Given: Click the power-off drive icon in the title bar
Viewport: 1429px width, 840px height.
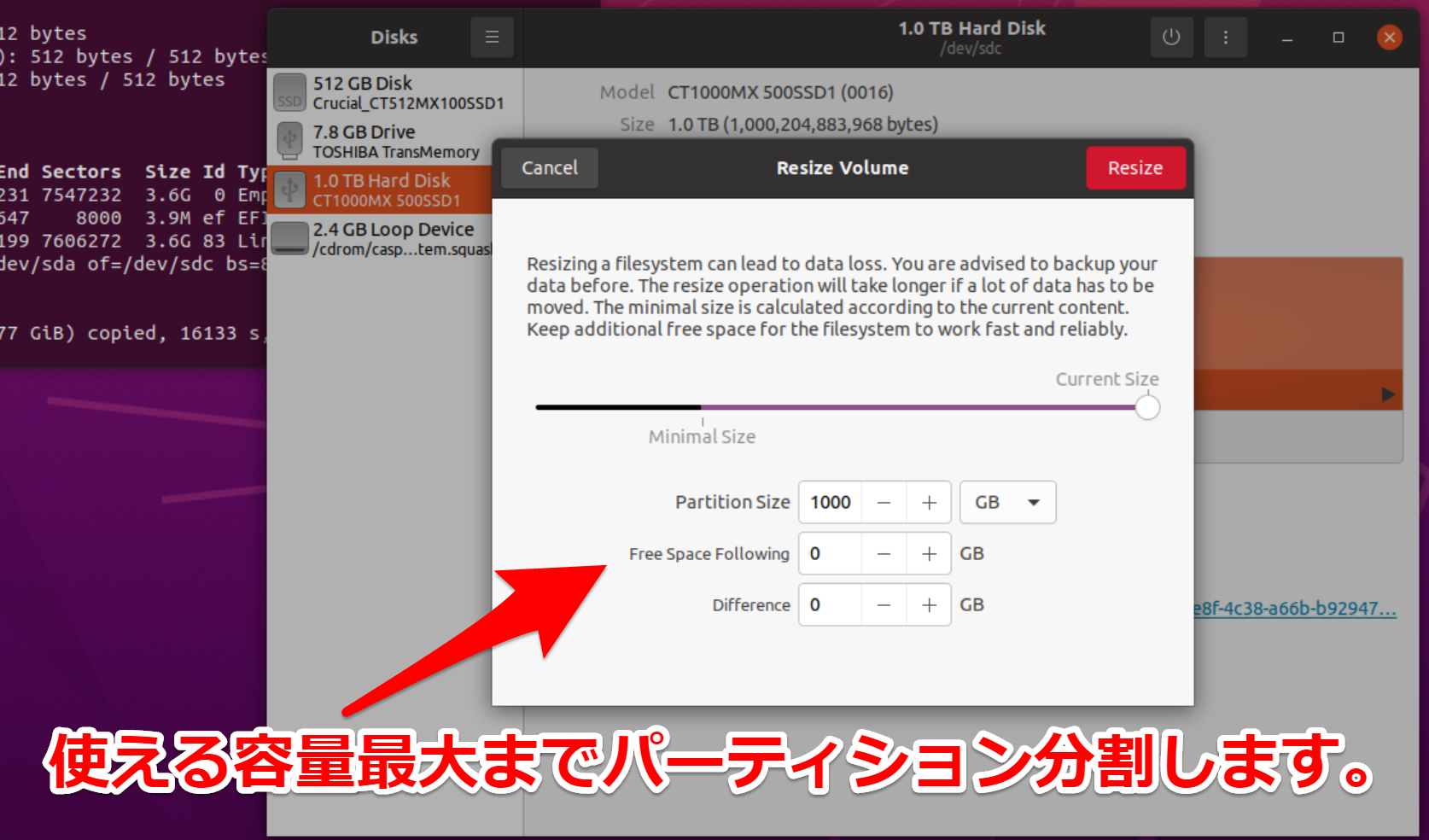Looking at the screenshot, I should coord(1171,37).
